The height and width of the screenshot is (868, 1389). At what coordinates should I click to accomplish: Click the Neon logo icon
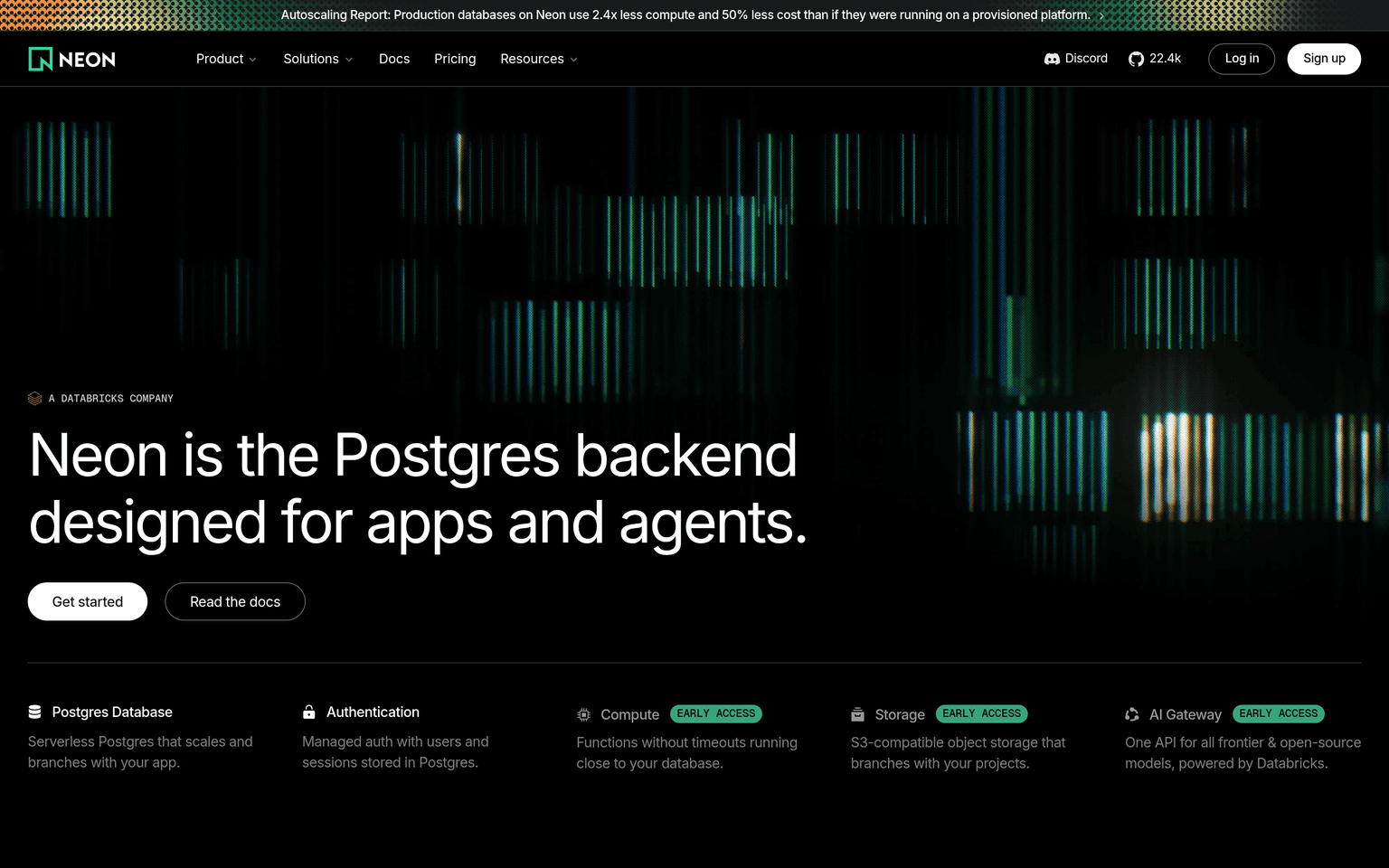pos(40,59)
